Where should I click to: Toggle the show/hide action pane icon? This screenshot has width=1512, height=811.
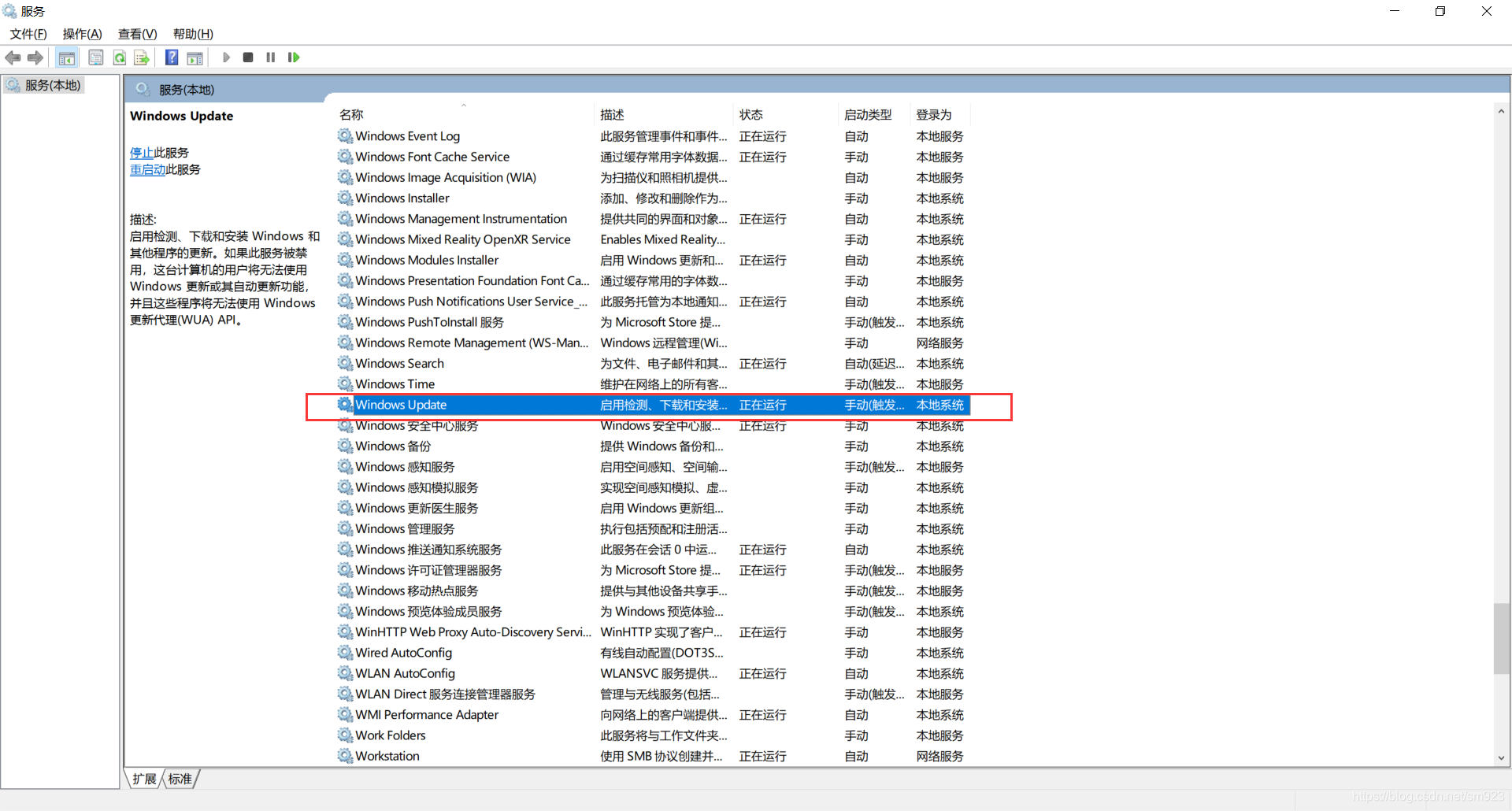(195, 57)
